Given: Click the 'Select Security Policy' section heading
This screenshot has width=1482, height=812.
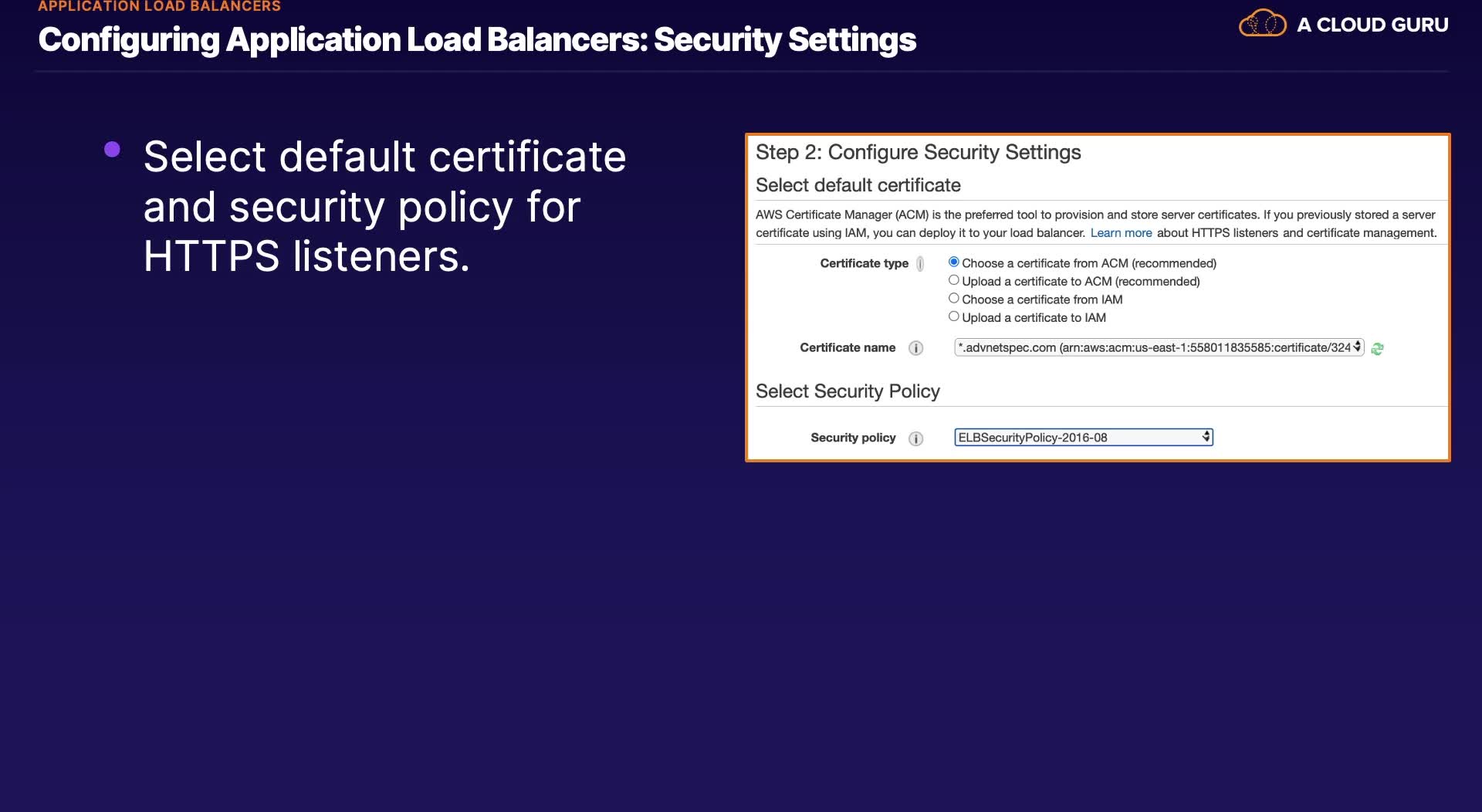Looking at the screenshot, I should [x=848, y=391].
